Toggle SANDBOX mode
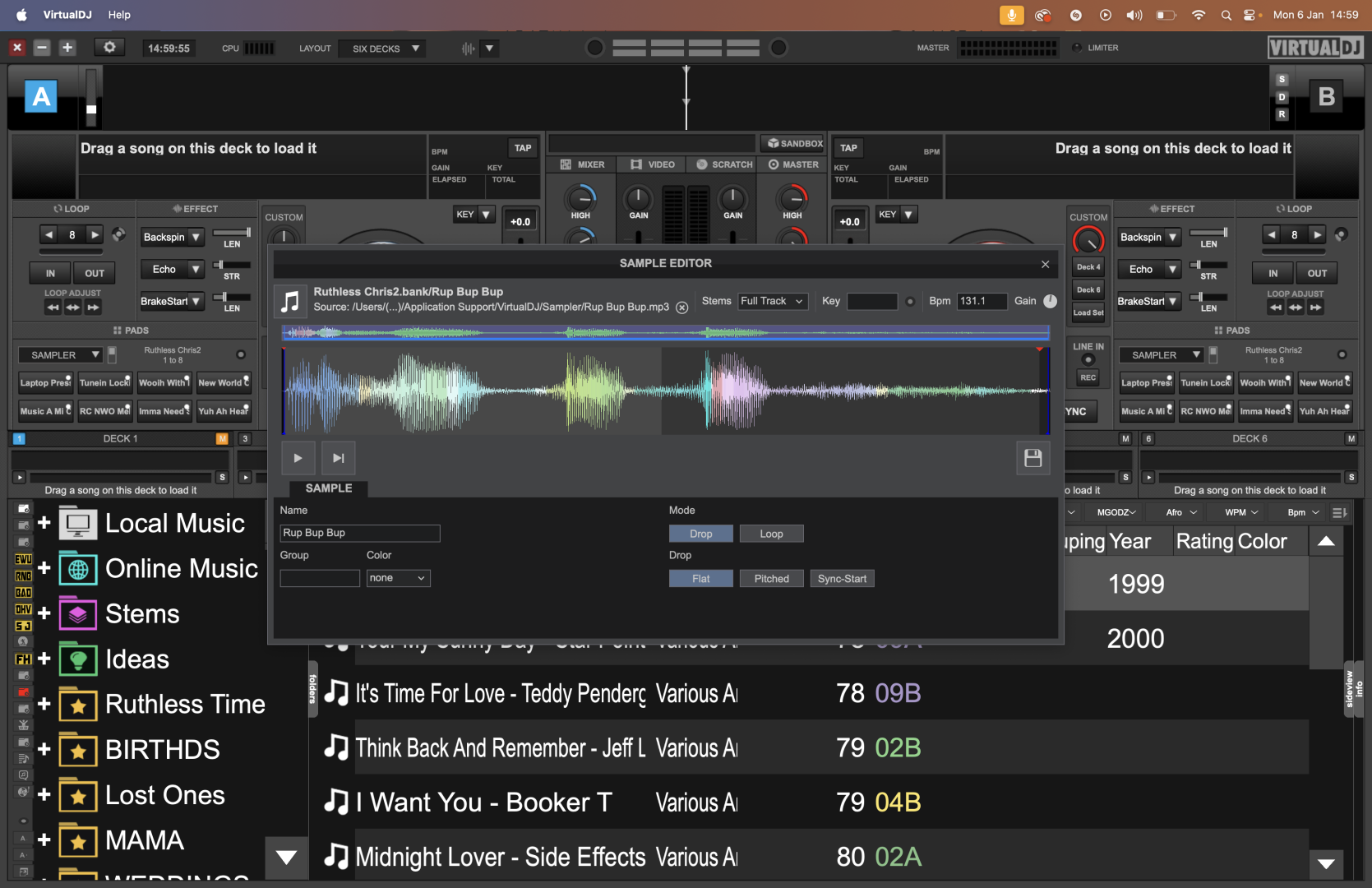Screen dimensions: 1372x888 tap(795, 143)
